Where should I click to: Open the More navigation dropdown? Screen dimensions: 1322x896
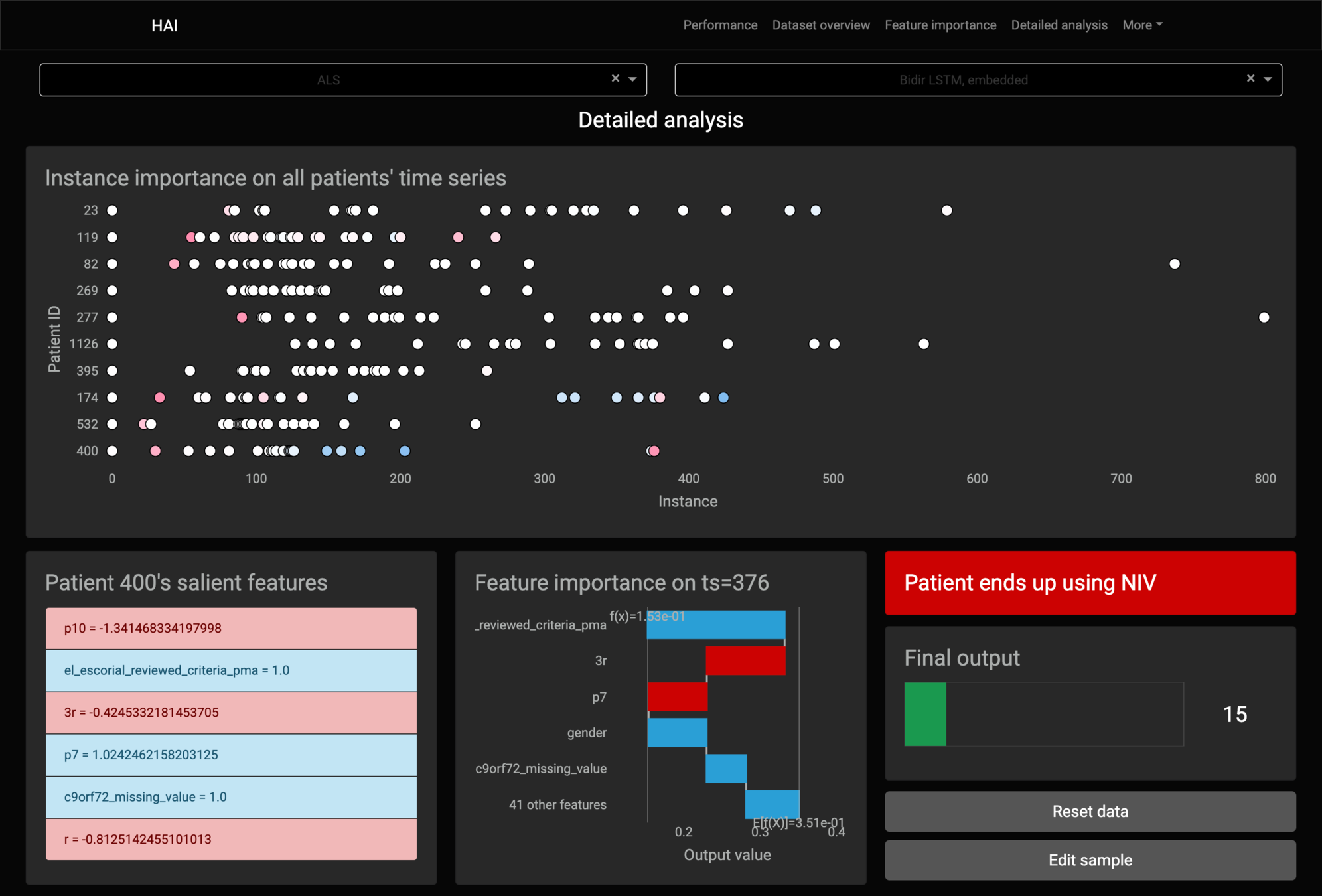coord(1141,25)
